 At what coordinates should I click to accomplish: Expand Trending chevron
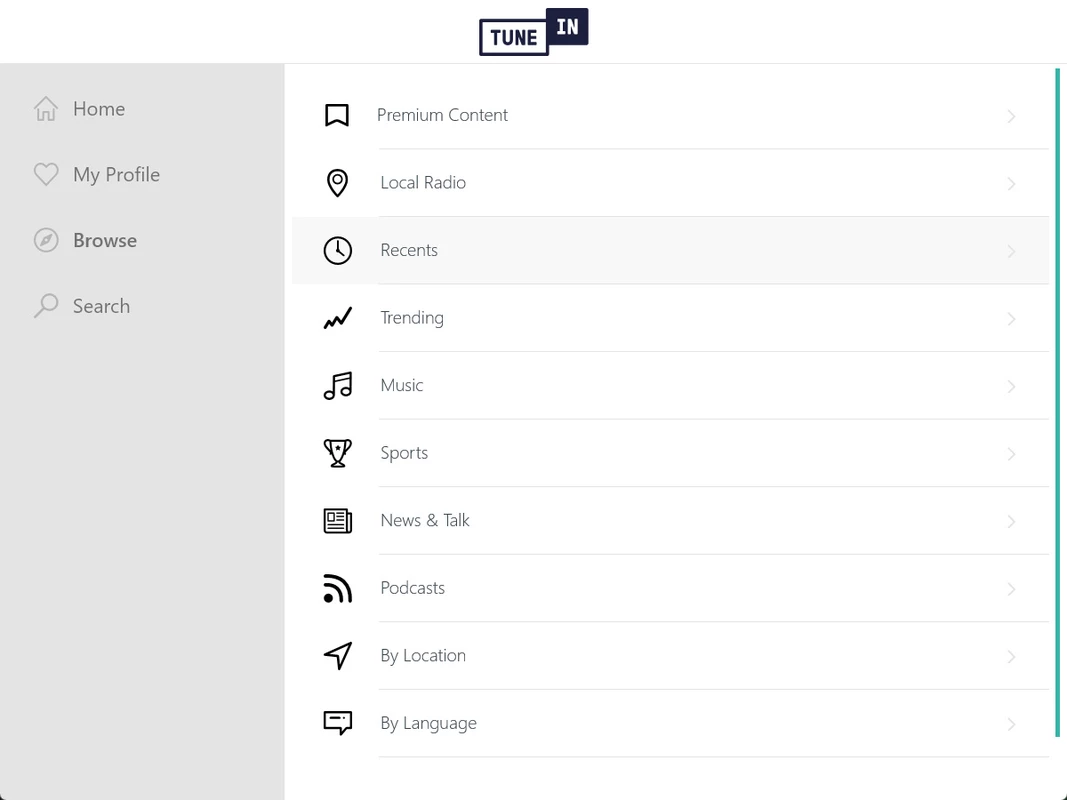pyautogui.click(x=1011, y=319)
